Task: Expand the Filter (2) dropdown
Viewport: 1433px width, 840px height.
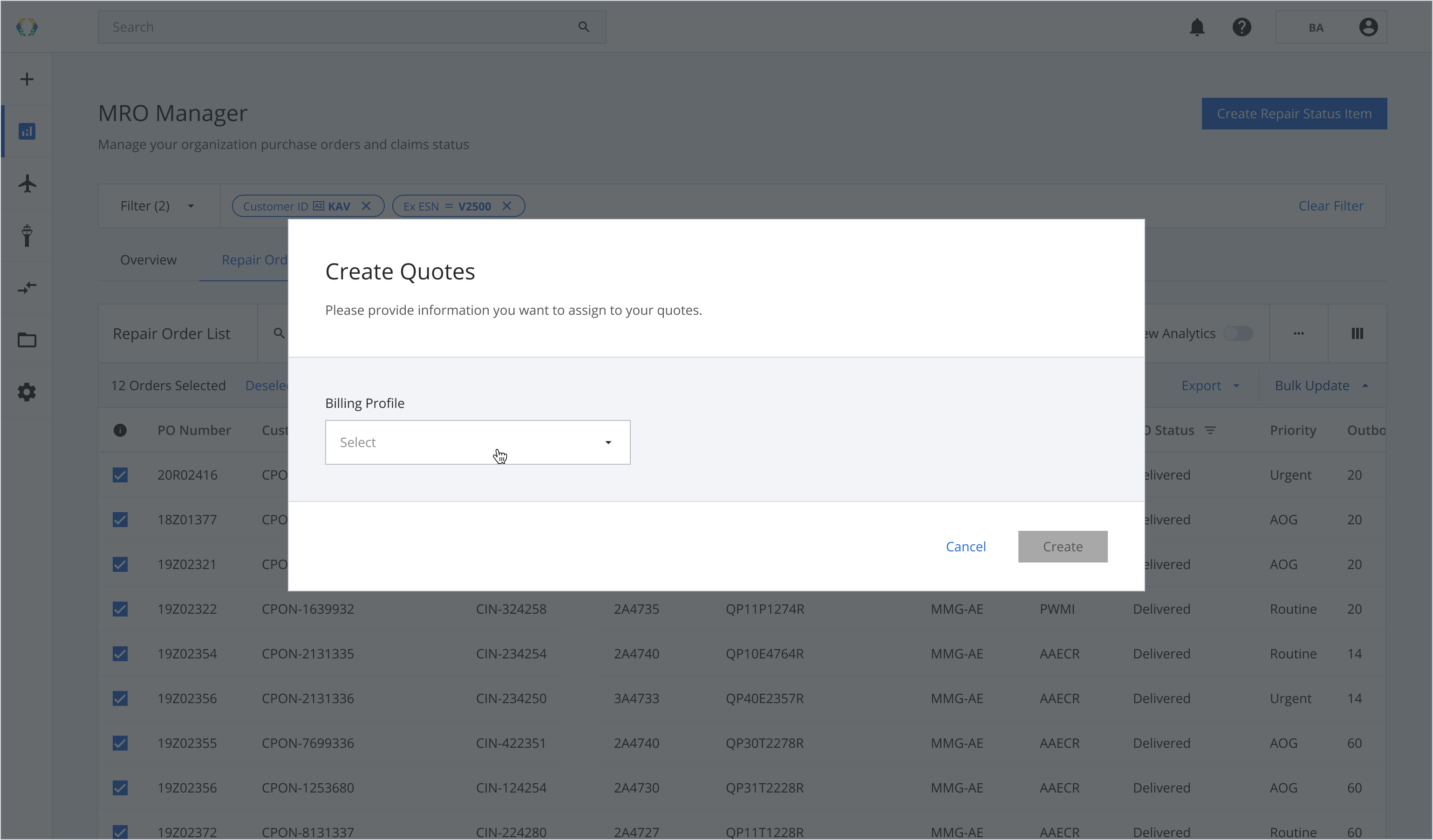Action: pos(159,206)
